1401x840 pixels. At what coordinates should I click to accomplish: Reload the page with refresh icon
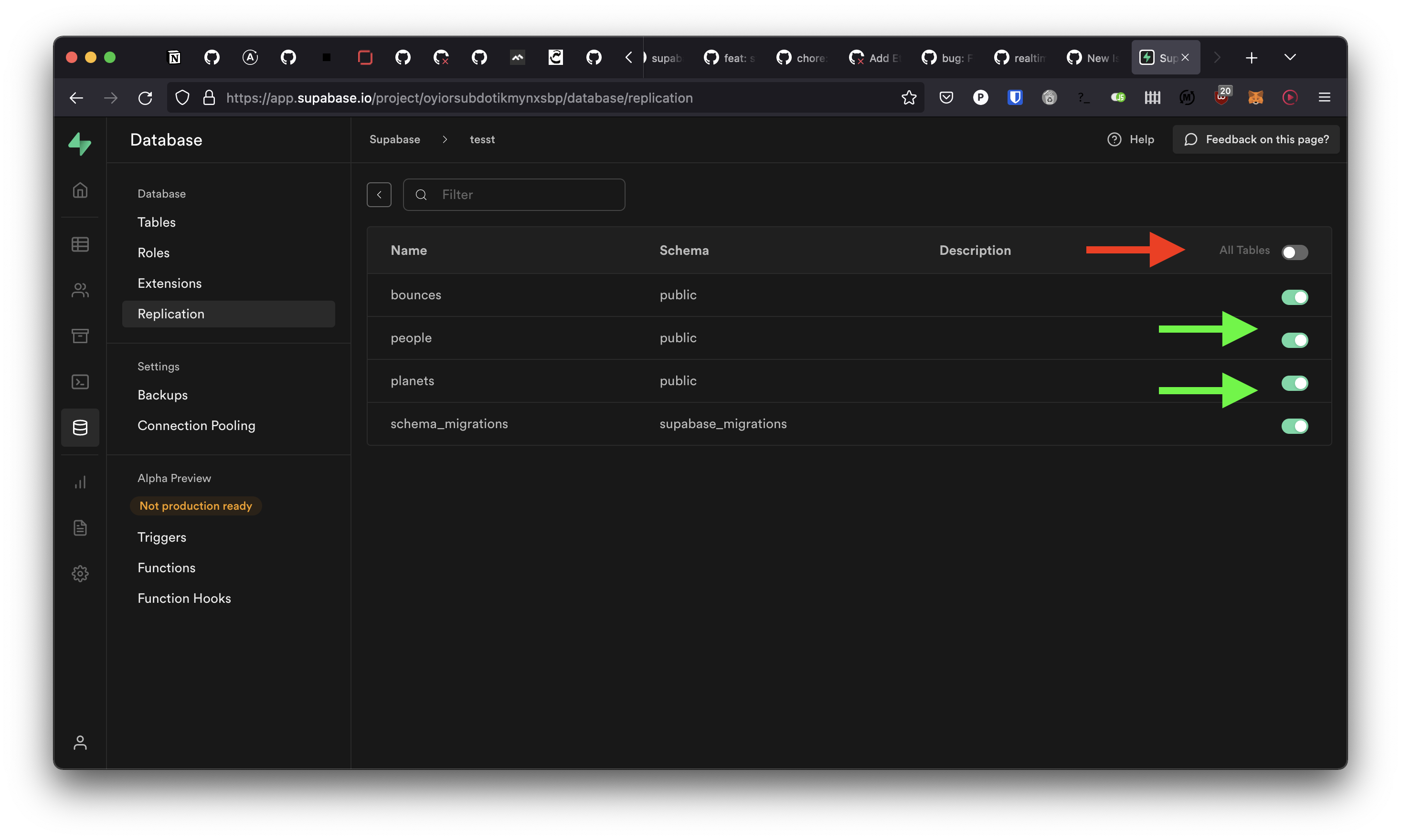click(146, 98)
